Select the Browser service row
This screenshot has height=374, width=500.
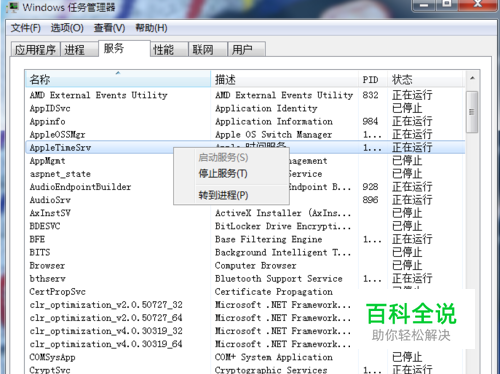point(245,265)
